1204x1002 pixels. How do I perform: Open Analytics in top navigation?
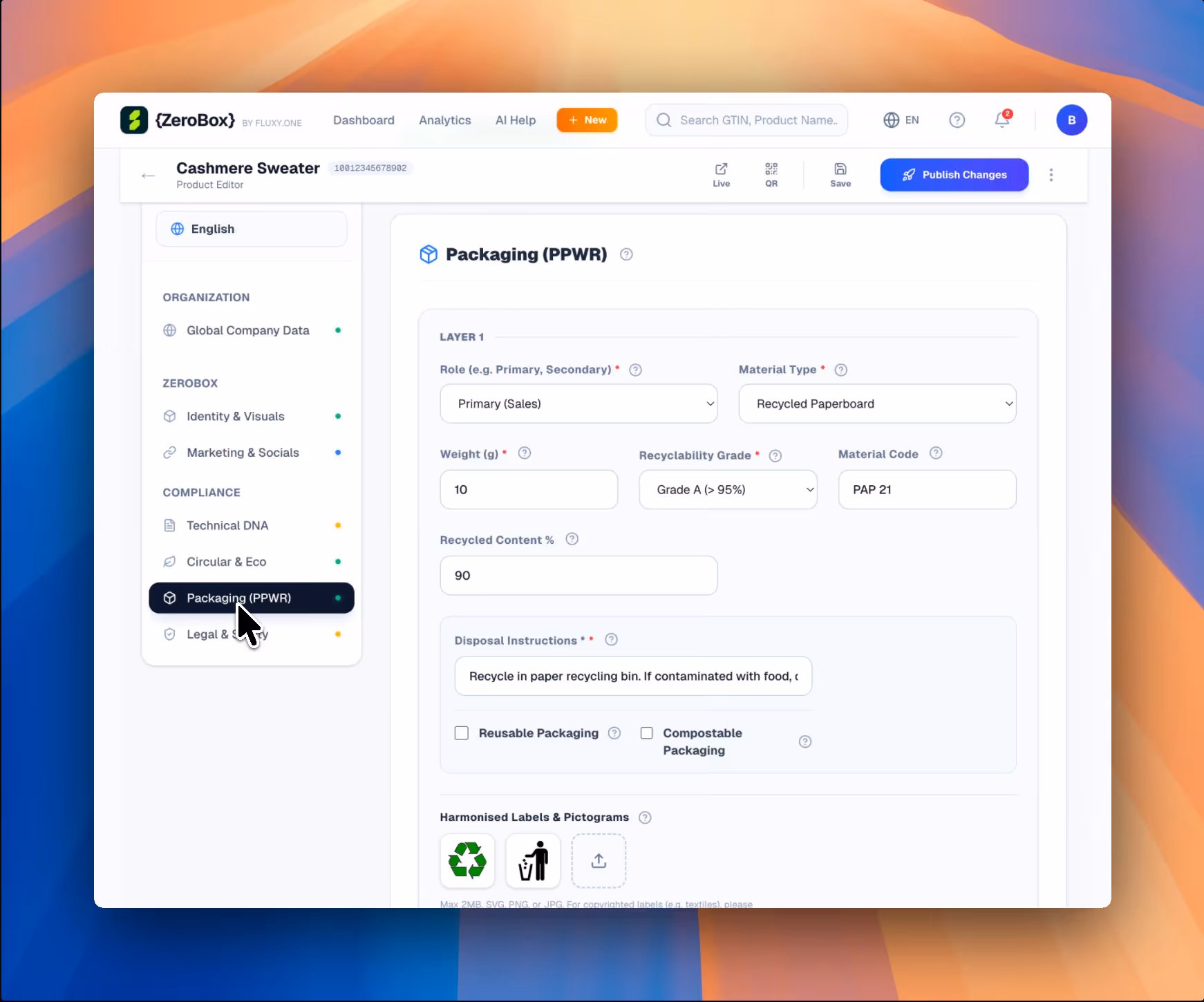coord(445,120)
